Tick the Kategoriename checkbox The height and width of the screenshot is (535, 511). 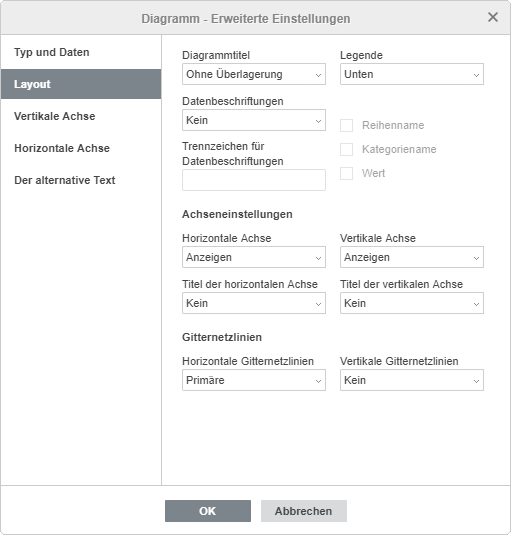(x=346, y=149)
